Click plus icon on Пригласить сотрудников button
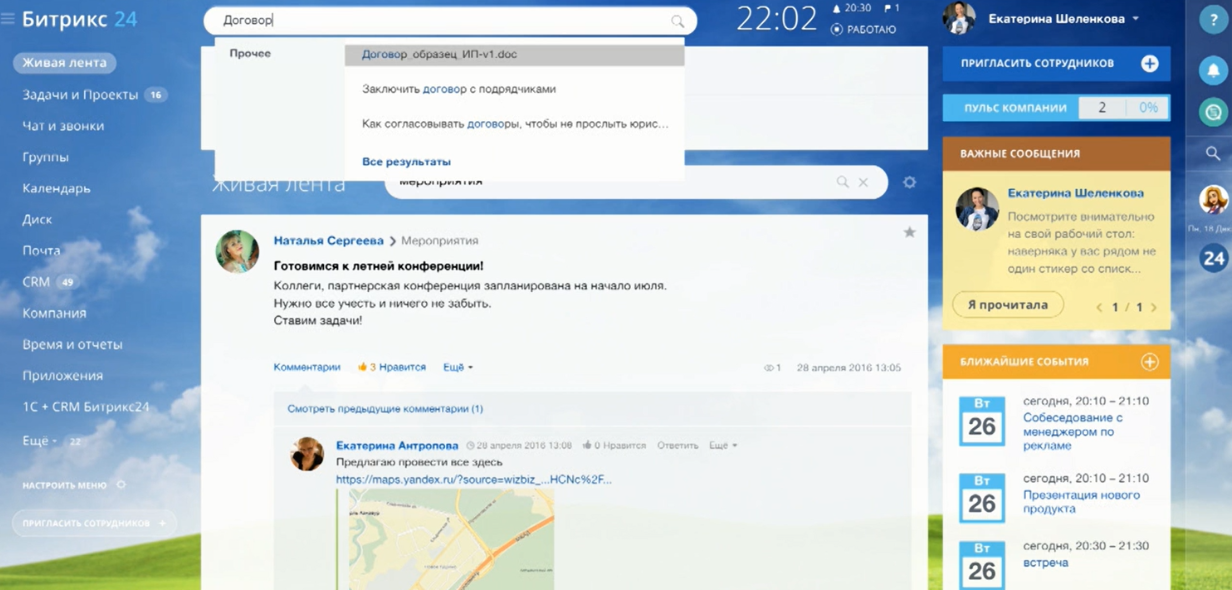Screen dimensions: 1232x590 point(1150,63)
